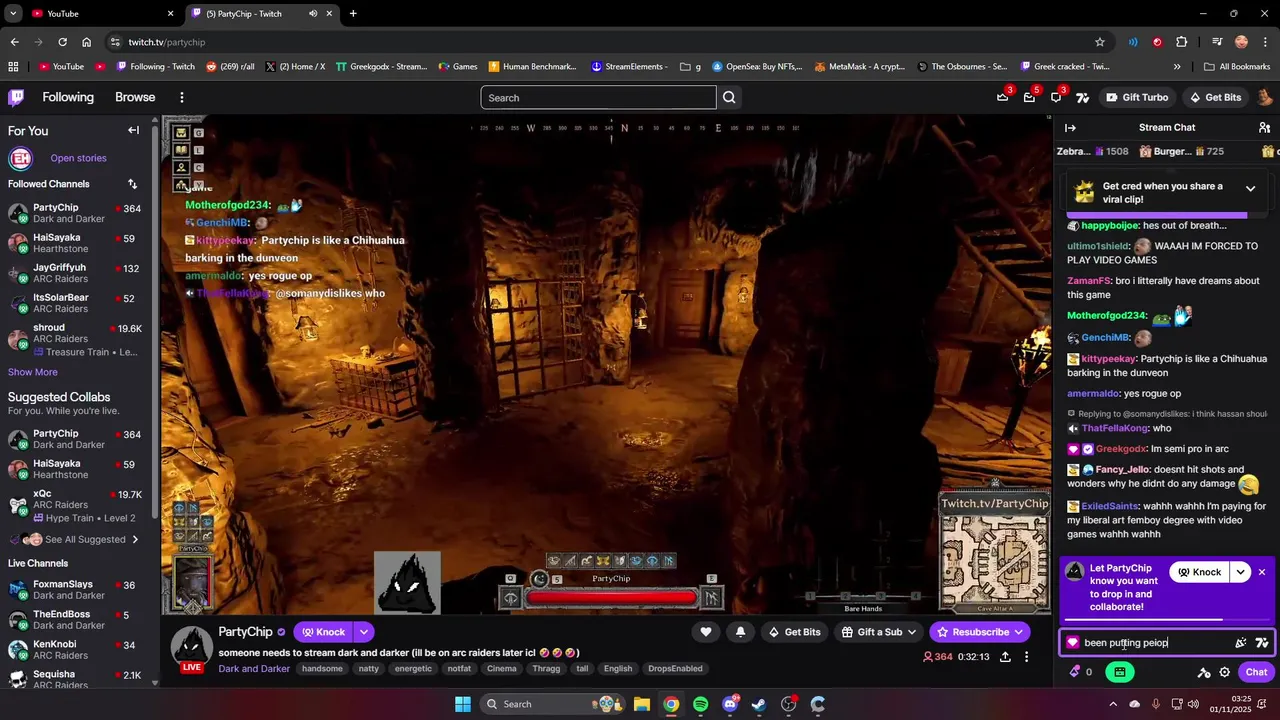The width and height of the screenshot is (1280, 720).
Task: Mute the Twitch tab via the speaker icon
Action: pyautogui.click(x=312, y=14)
